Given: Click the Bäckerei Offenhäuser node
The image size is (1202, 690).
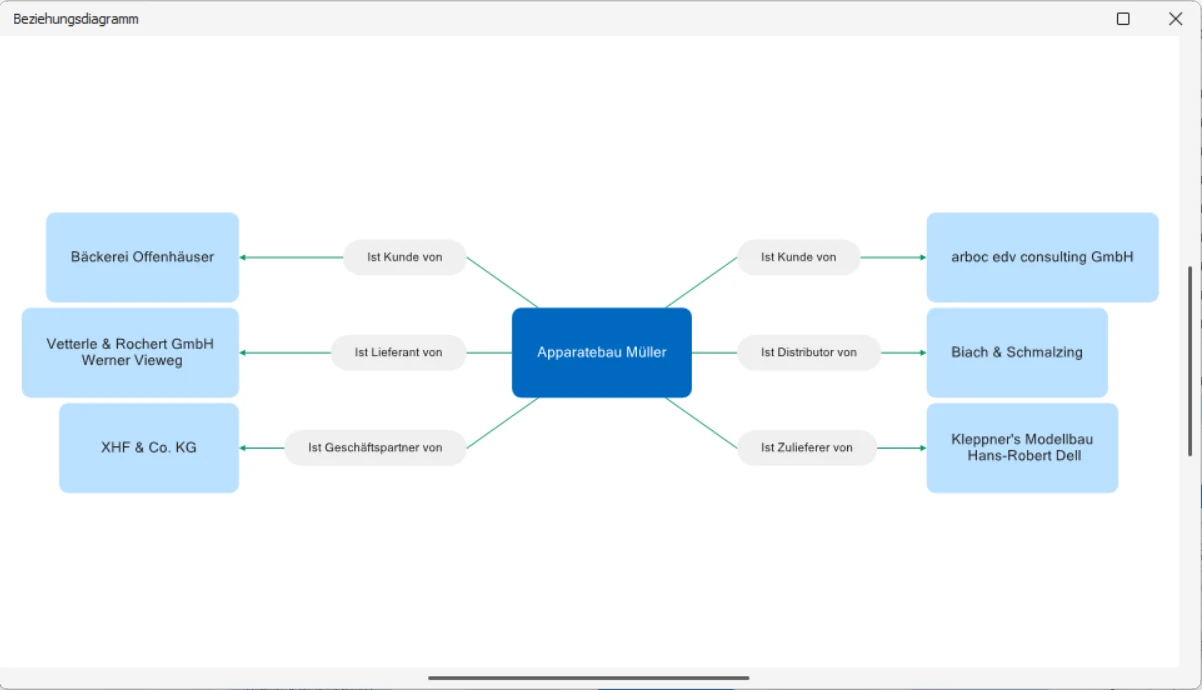Looking at the screenshot, I should [x=142, y=257].
